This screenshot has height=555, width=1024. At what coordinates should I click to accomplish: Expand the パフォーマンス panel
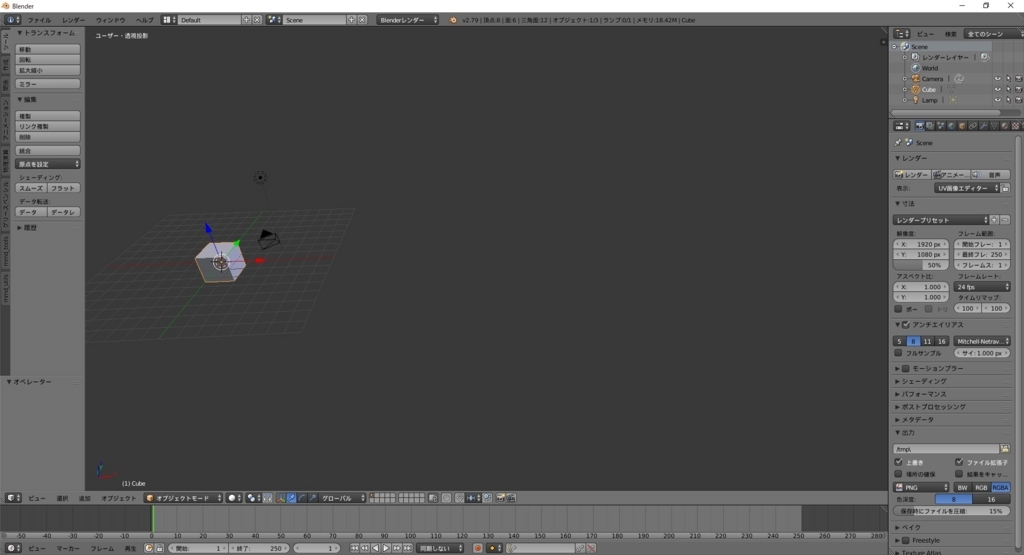923,394
